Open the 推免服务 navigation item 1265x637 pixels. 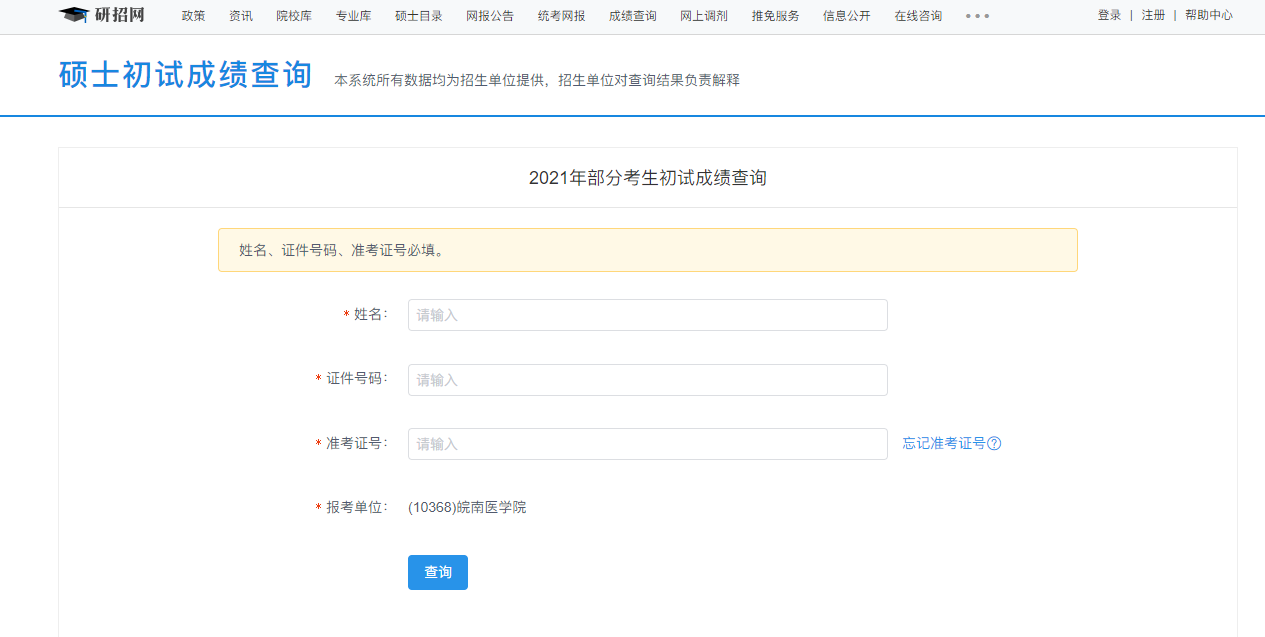[775, 16]
